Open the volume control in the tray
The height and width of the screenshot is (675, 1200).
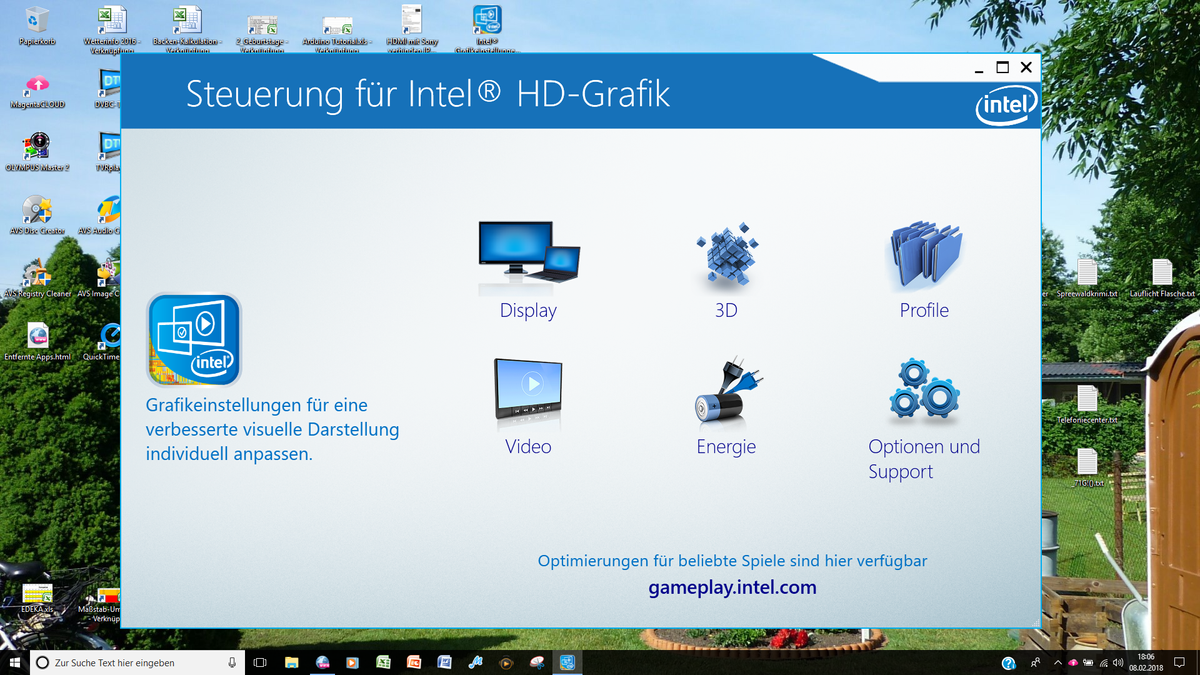(1117, 662)
